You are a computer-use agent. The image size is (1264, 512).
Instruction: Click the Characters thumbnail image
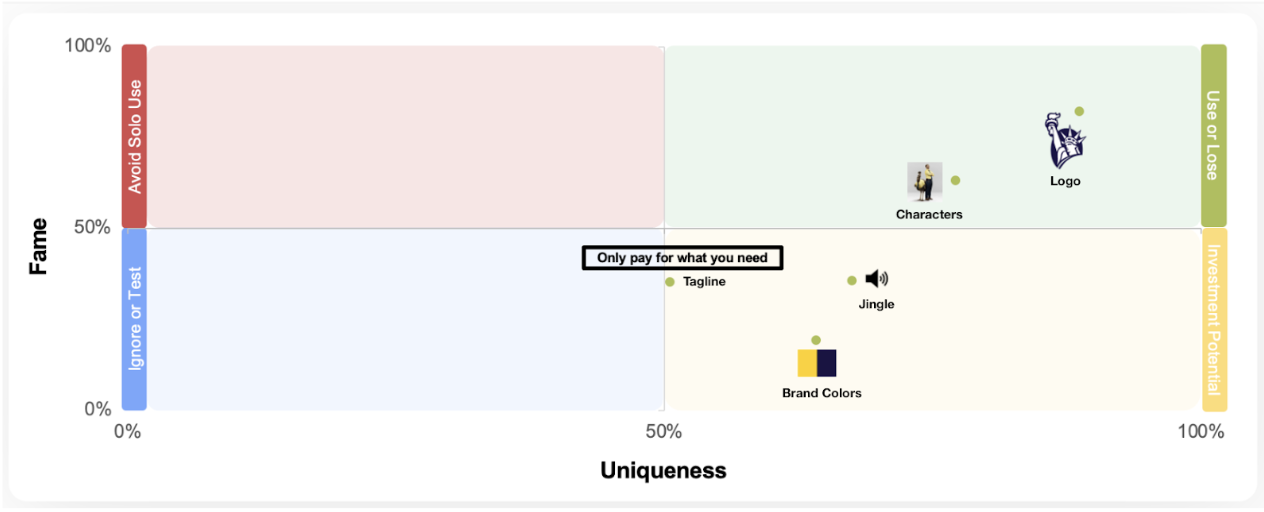925,182
